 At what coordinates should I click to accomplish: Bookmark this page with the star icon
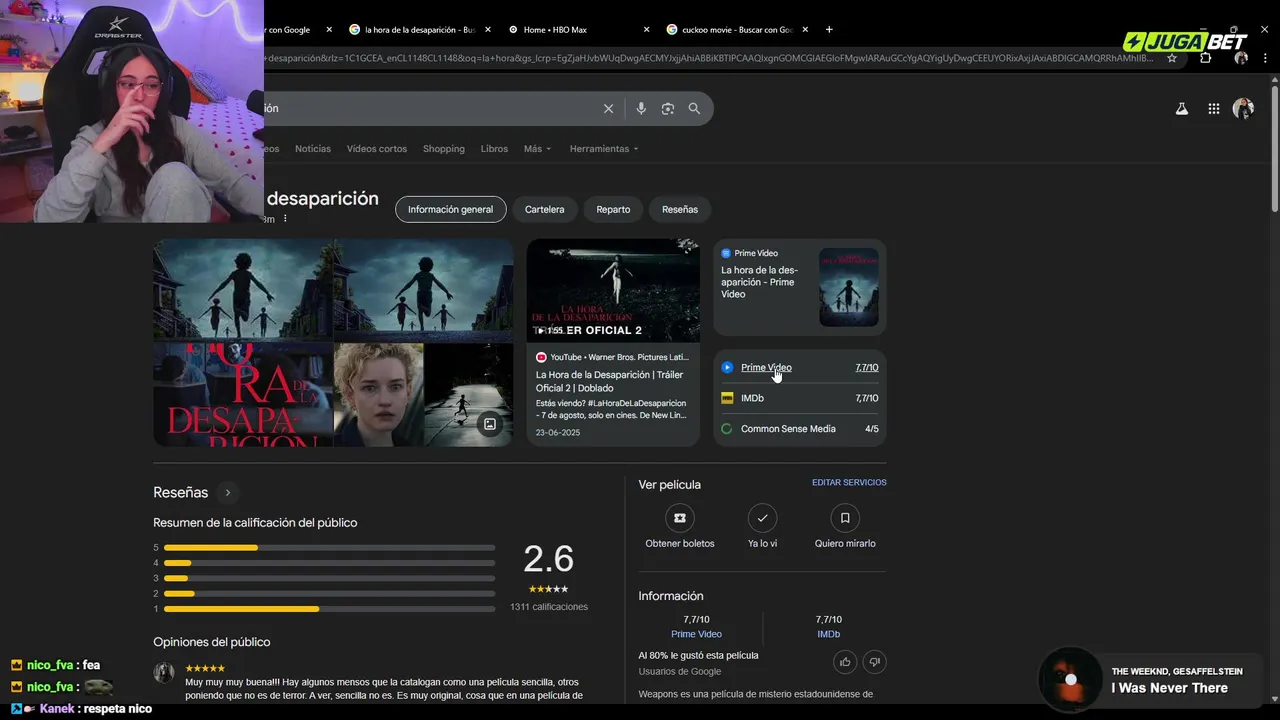click(1172, 58)
